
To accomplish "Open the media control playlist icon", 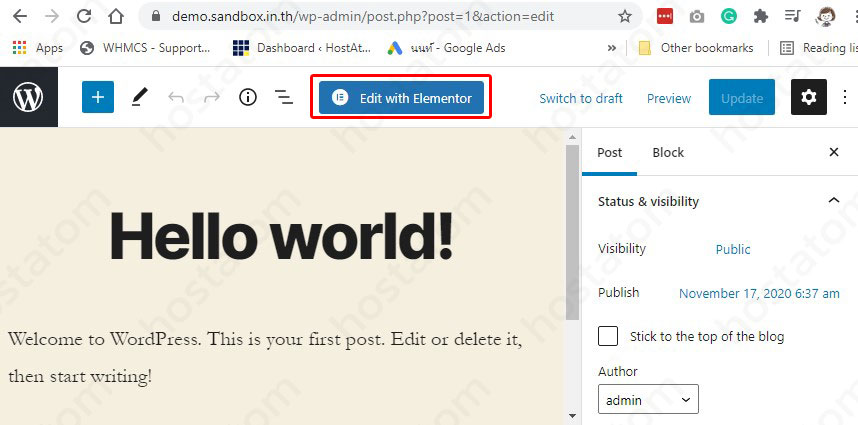I will (792, 16).
